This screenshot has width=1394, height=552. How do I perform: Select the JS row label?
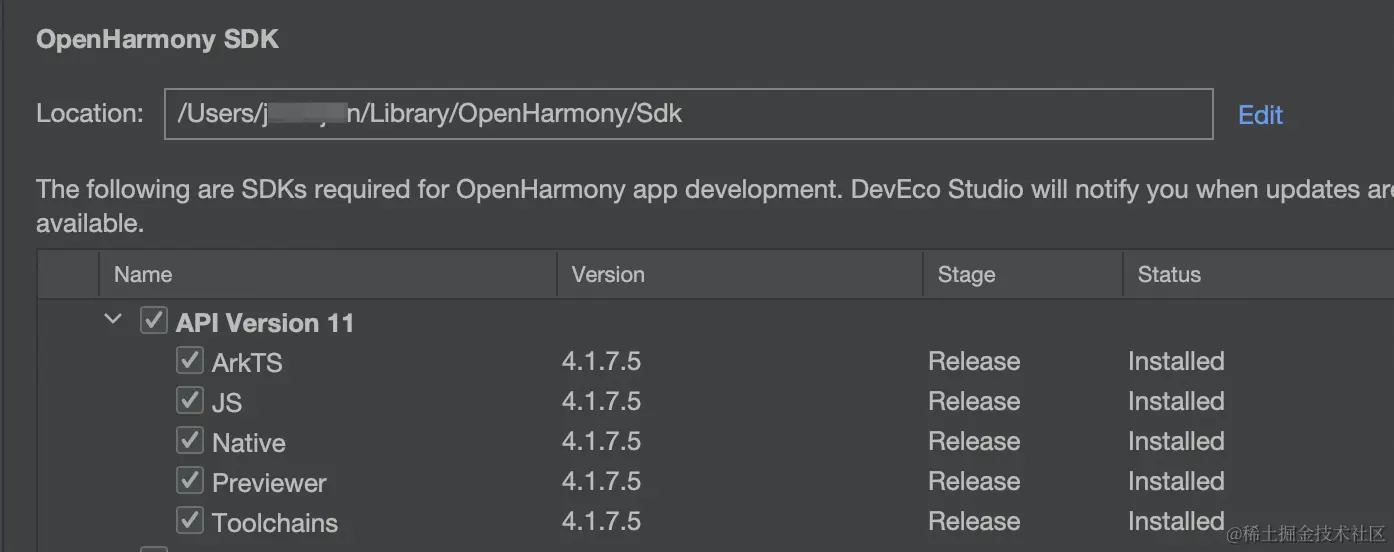(227, 402)
